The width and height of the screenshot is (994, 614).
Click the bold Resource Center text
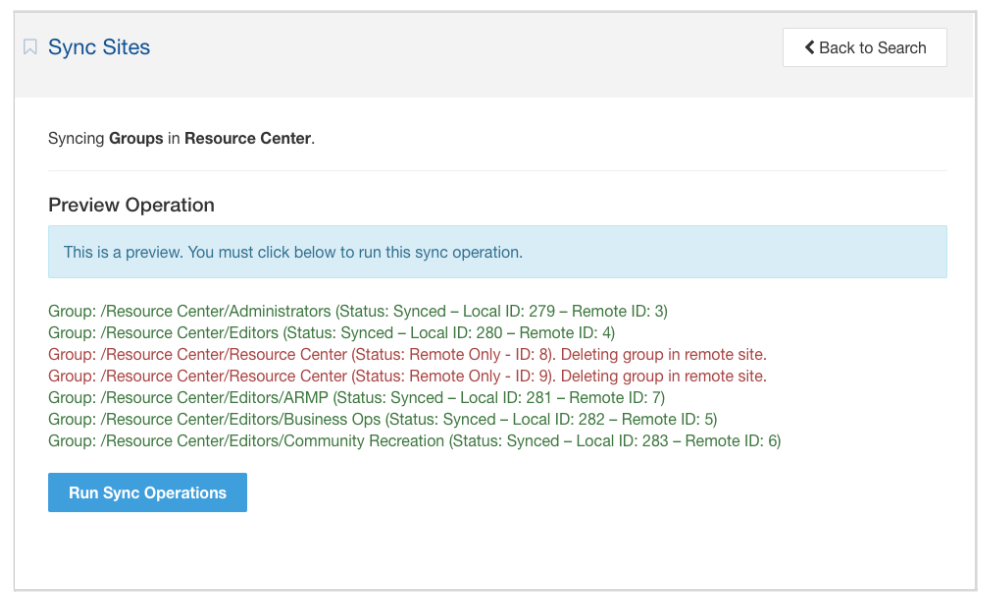[x=247, y=138]
